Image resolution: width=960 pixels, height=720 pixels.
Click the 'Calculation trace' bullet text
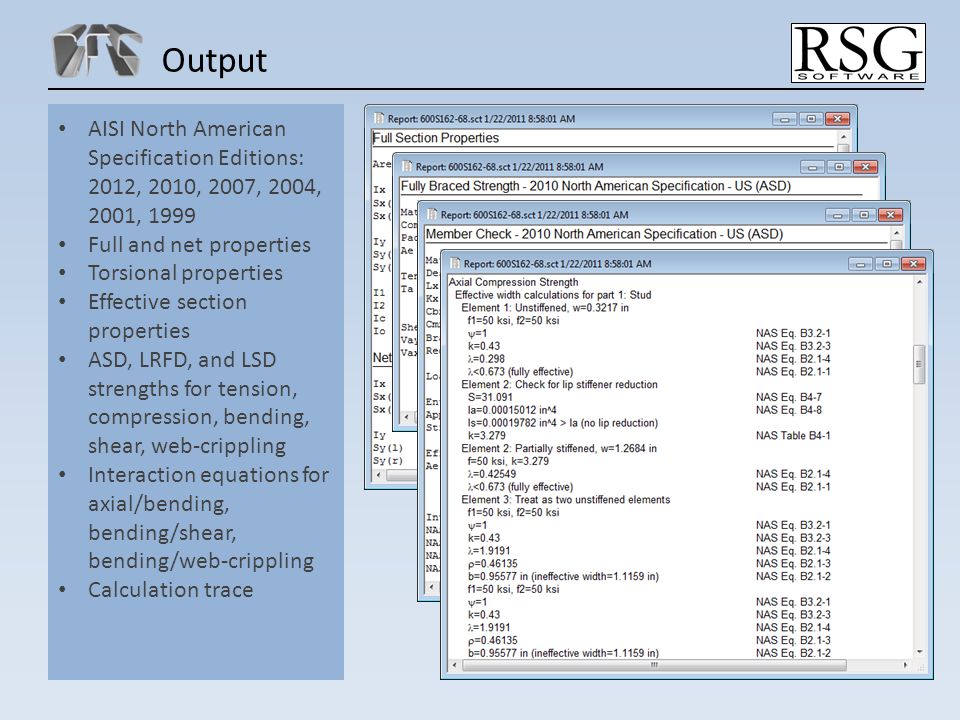click(x=171, y=590)
